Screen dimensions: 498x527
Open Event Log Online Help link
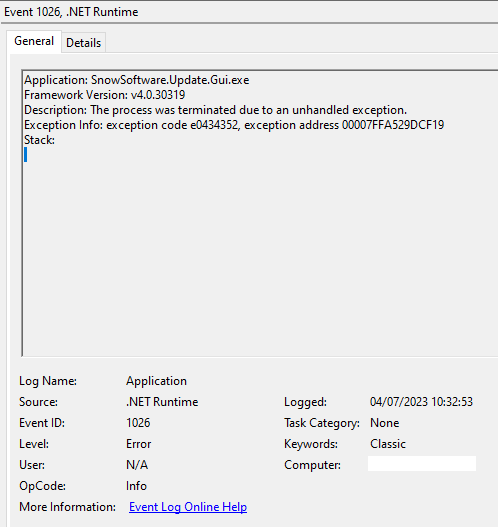pos(188,507)
